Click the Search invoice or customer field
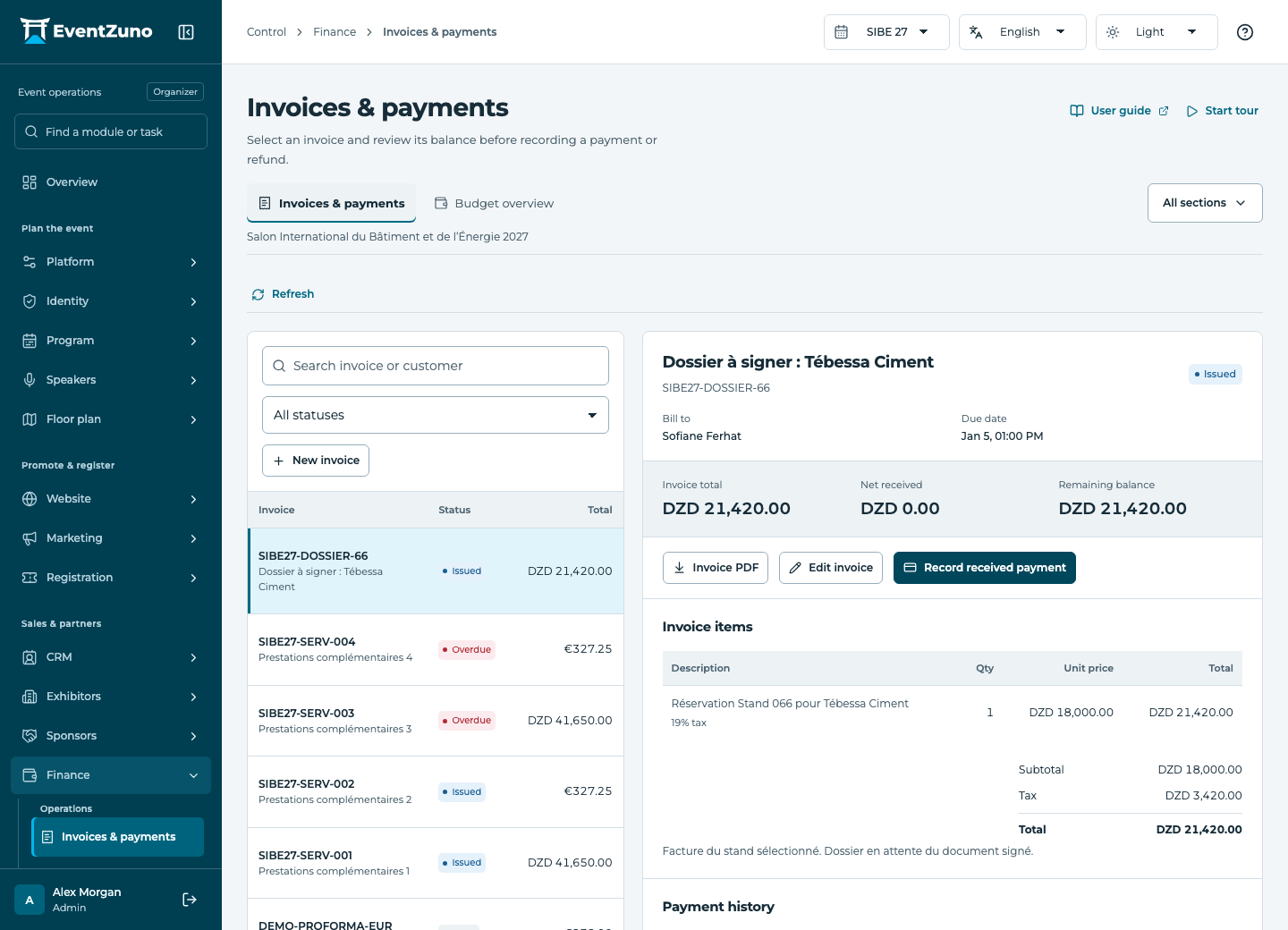1288x930 pixels. pos(436,366)
